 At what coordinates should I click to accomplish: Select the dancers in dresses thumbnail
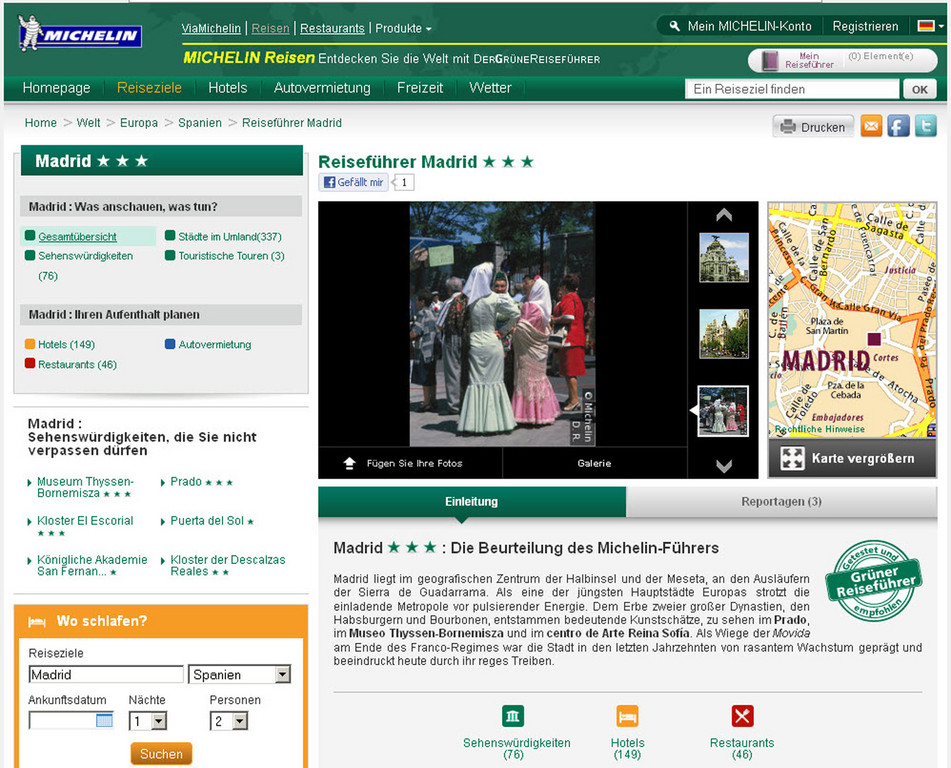[x=723, y=411]
